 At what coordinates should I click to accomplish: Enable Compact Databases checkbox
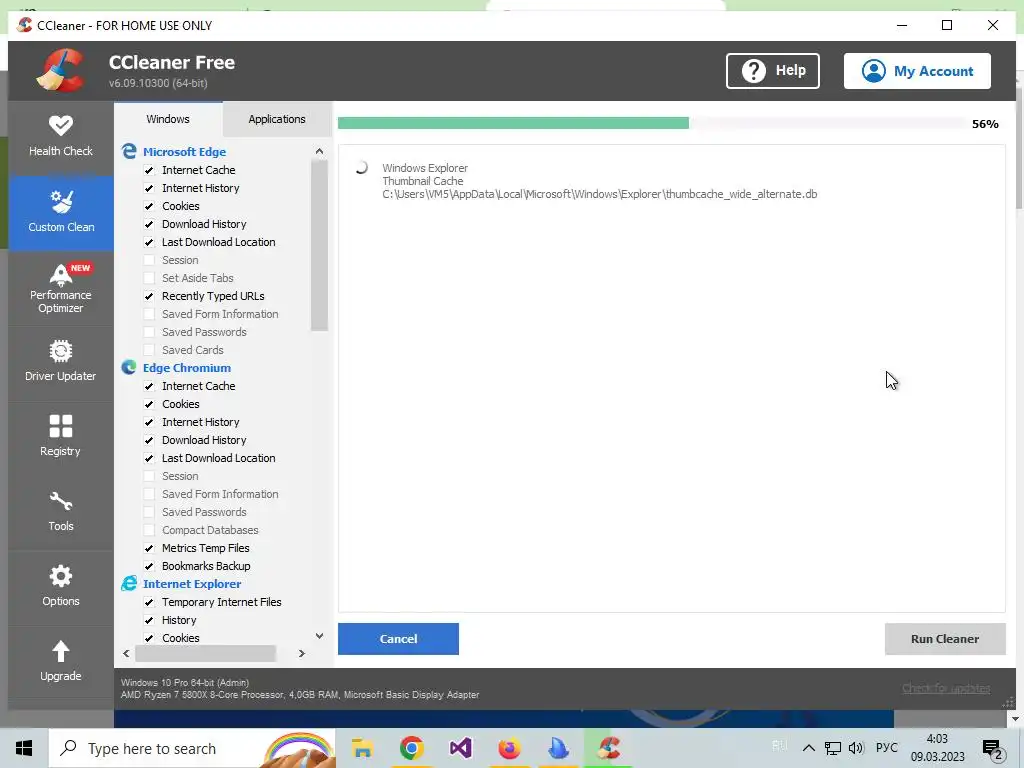coord(149,530)
